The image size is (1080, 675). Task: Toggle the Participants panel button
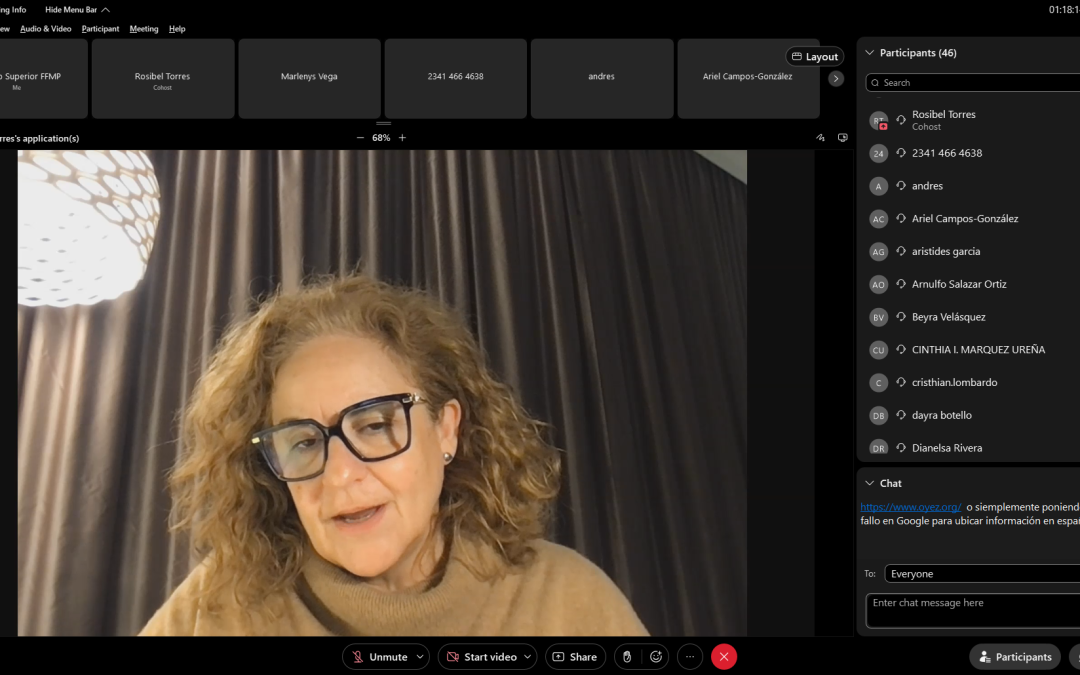point(1014,657)
